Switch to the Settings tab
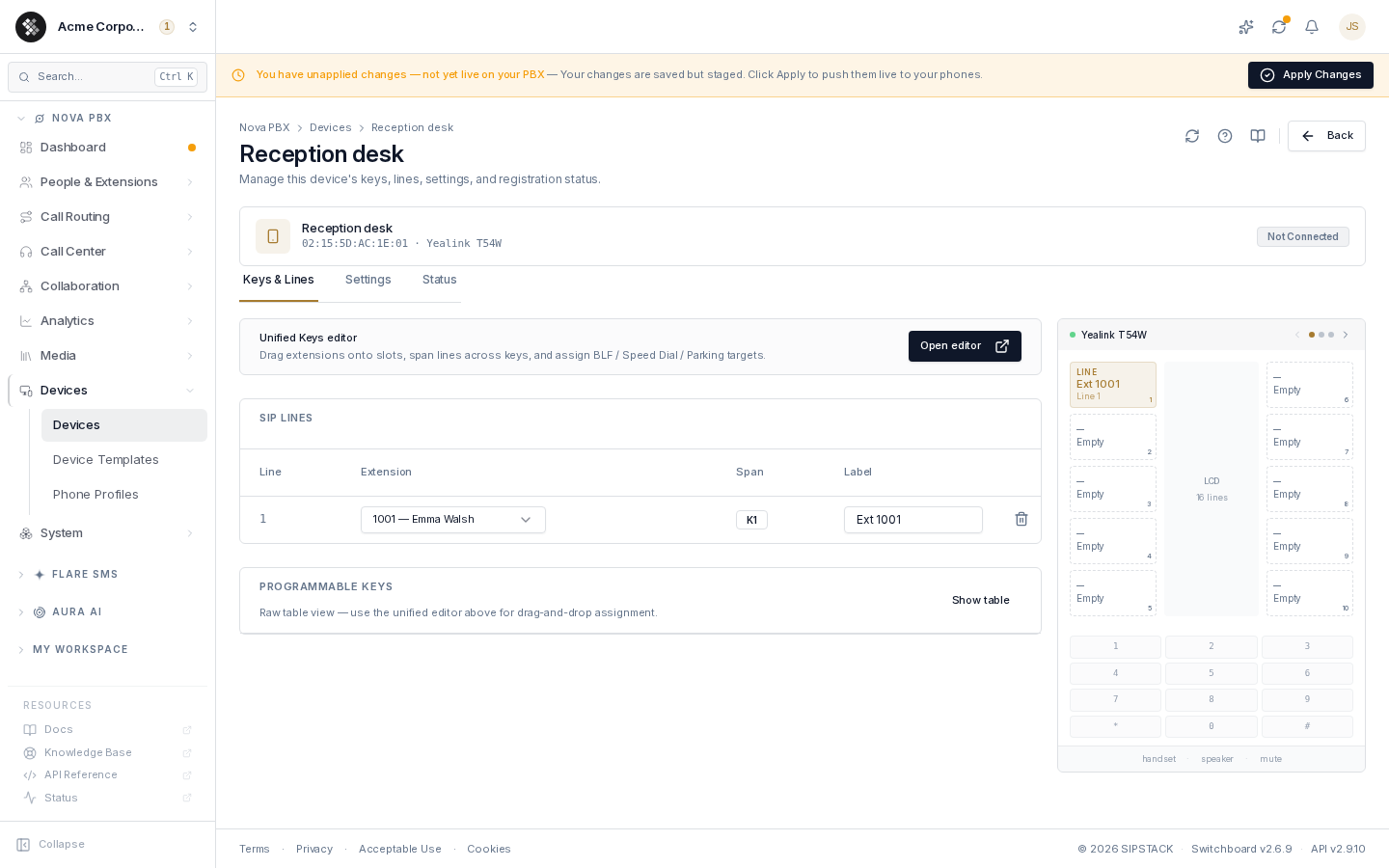The width and height of the screenshot is (1389, 868). [368, 280]
